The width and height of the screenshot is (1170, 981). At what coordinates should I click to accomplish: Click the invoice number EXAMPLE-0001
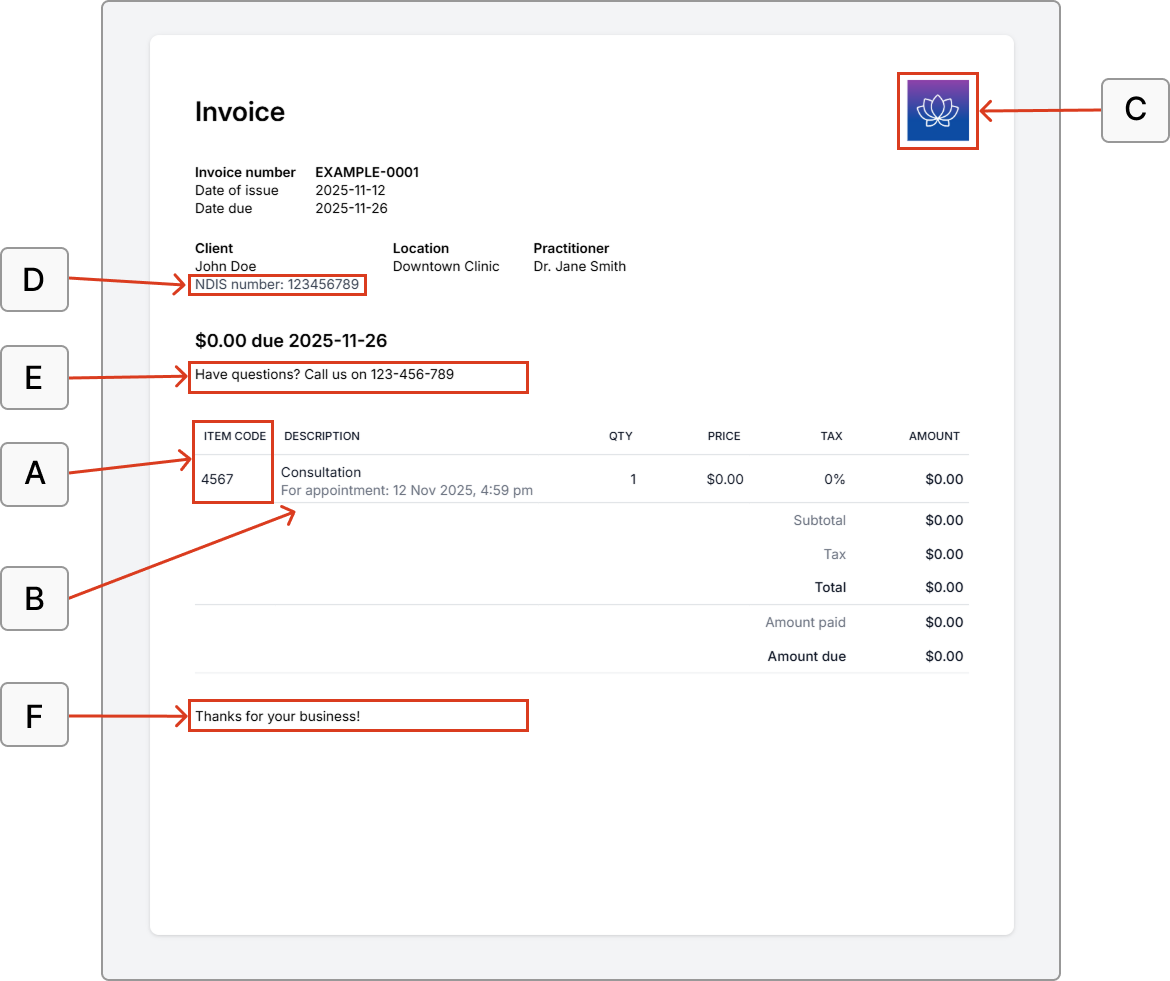(x=367, y=172)
